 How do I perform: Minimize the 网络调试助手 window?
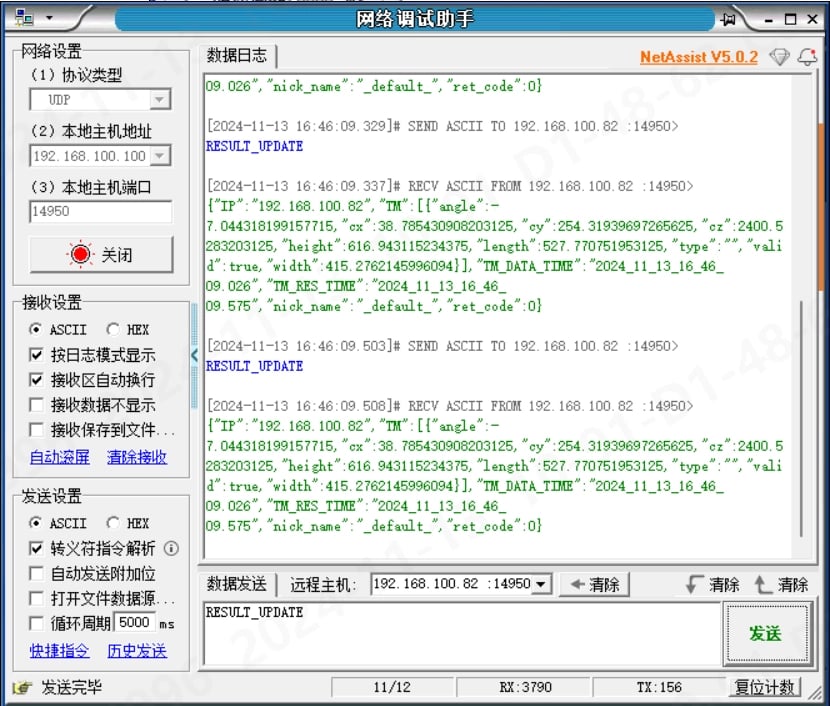point(769,20)
